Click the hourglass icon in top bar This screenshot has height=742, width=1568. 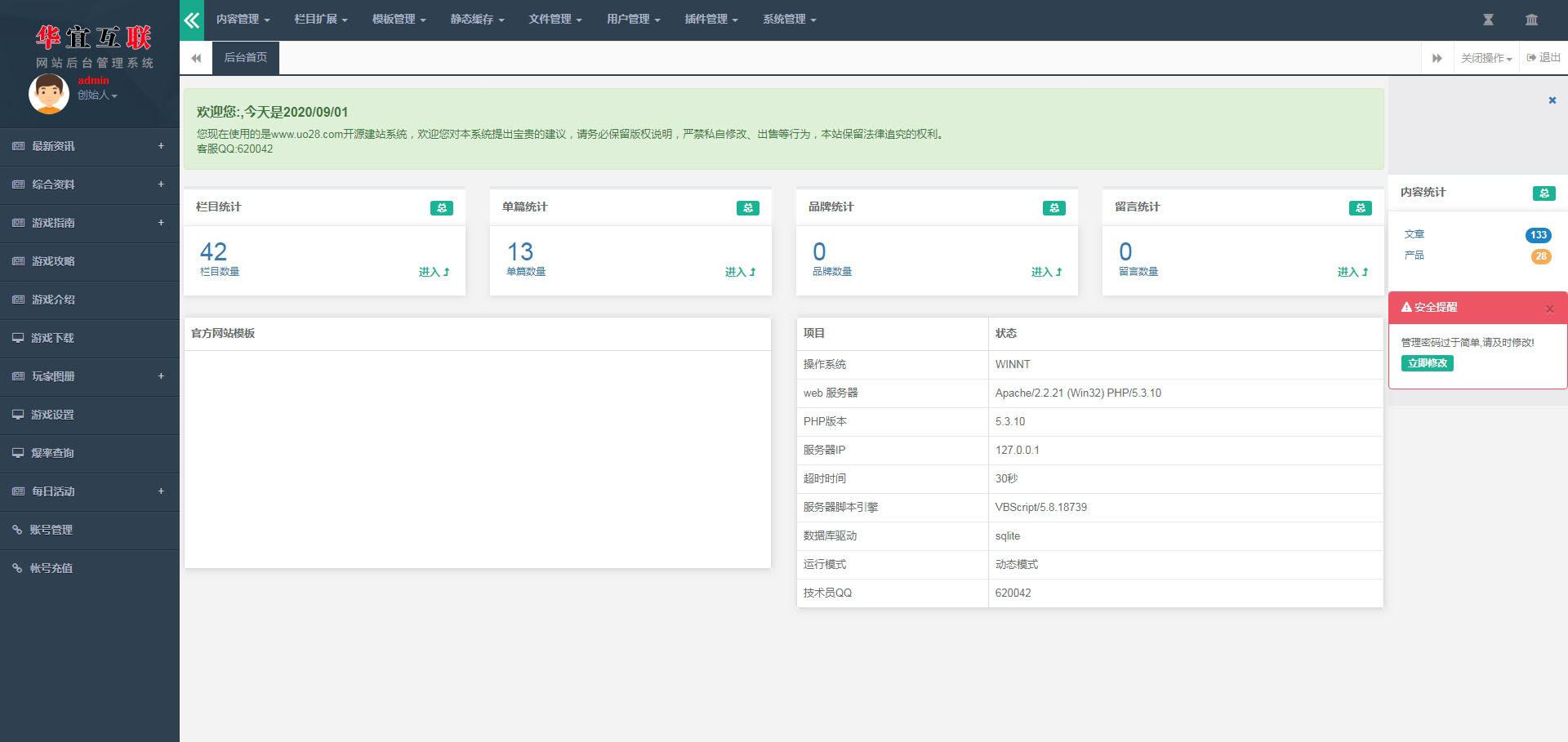1488,20
